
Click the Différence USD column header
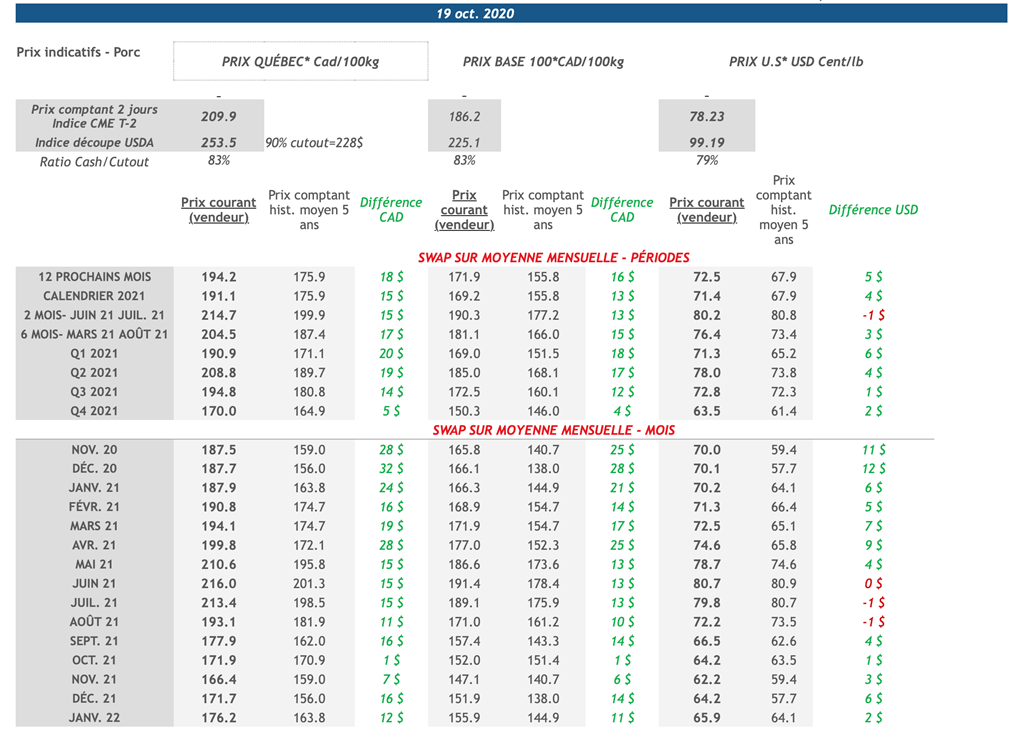[x=873, y=210]
